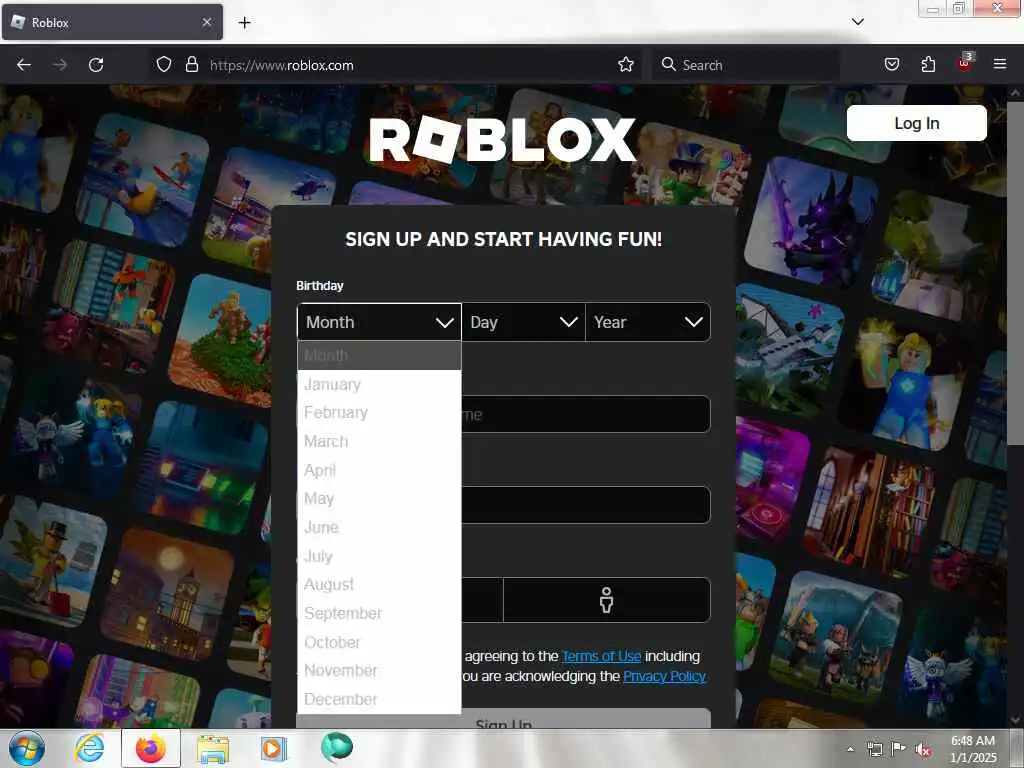
Task: Open the tracking protection shield icon
Action: point(164,65)
